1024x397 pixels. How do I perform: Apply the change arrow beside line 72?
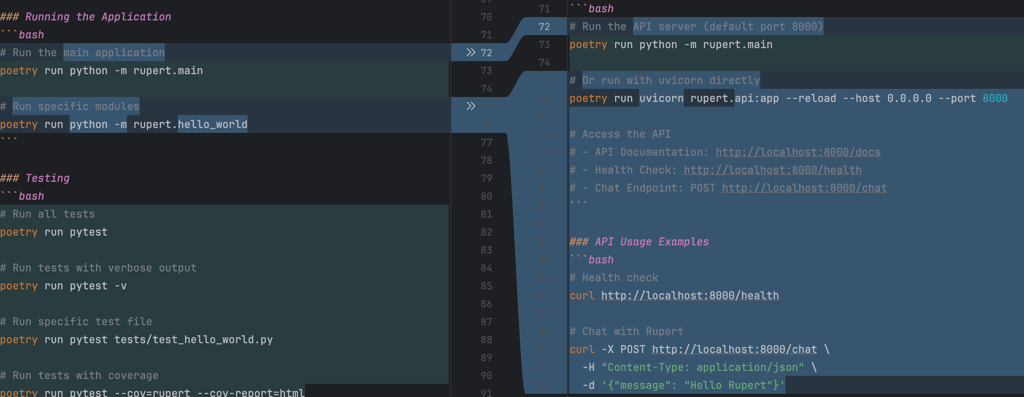point(470,52)
